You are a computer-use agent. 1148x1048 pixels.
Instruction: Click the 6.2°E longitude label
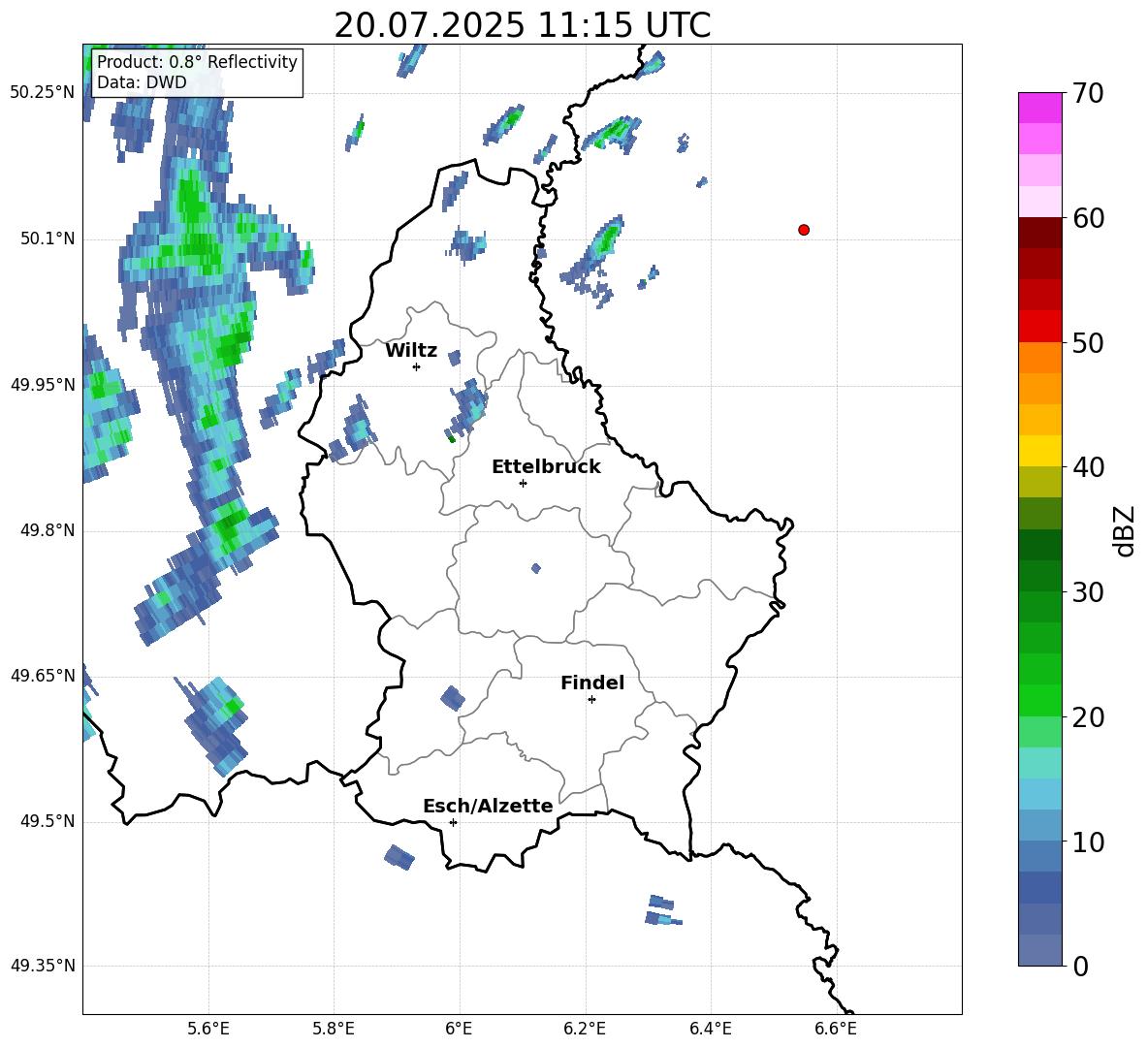tap(585, 1029)
